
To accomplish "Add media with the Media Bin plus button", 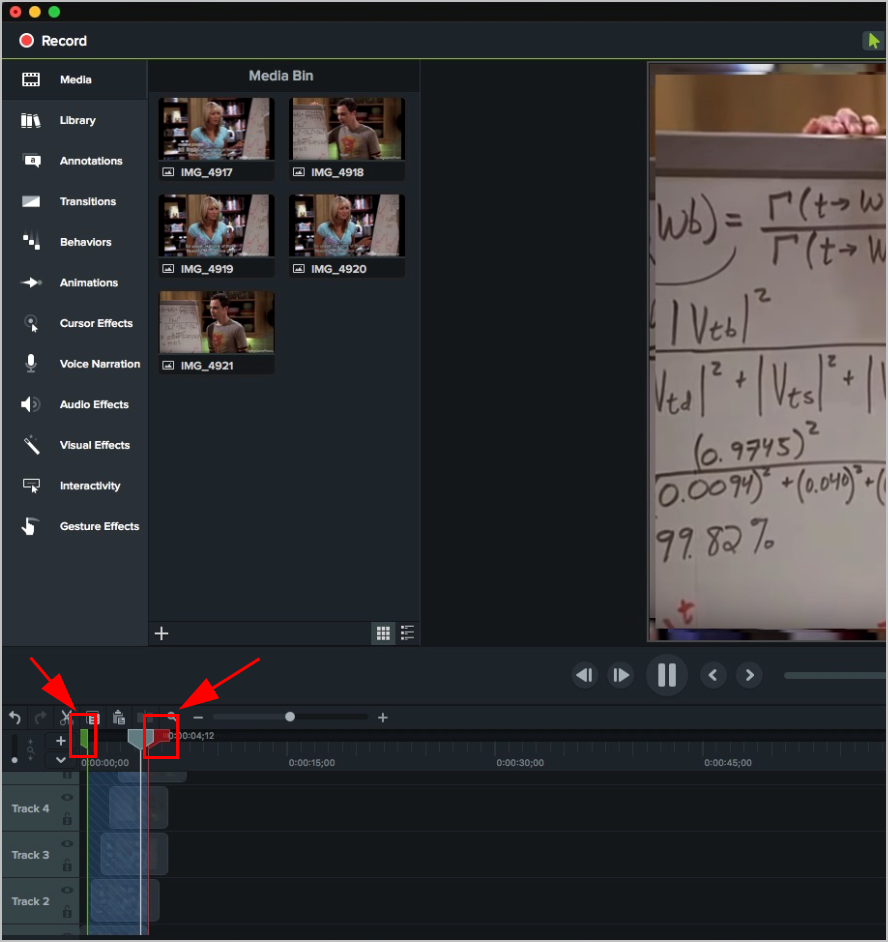I will coord(162,633).
